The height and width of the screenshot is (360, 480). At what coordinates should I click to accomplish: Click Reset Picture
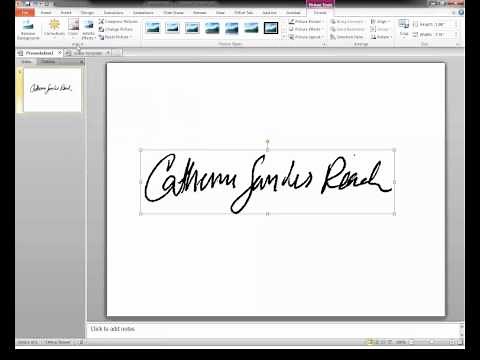tap(116, 37)
